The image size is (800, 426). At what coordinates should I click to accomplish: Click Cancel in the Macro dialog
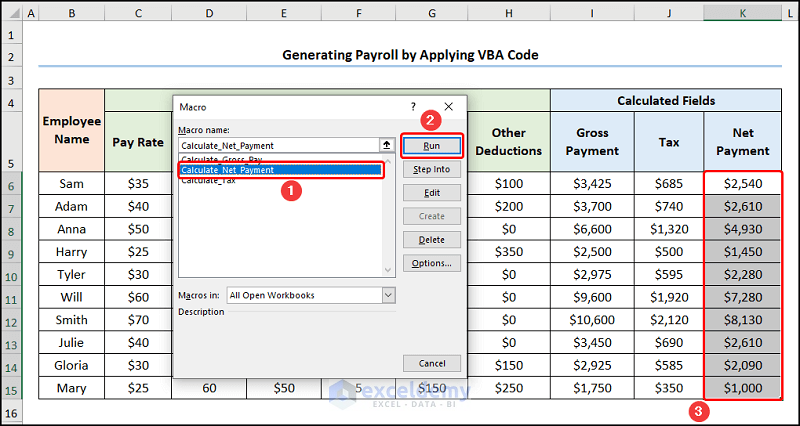click(432, 364)
